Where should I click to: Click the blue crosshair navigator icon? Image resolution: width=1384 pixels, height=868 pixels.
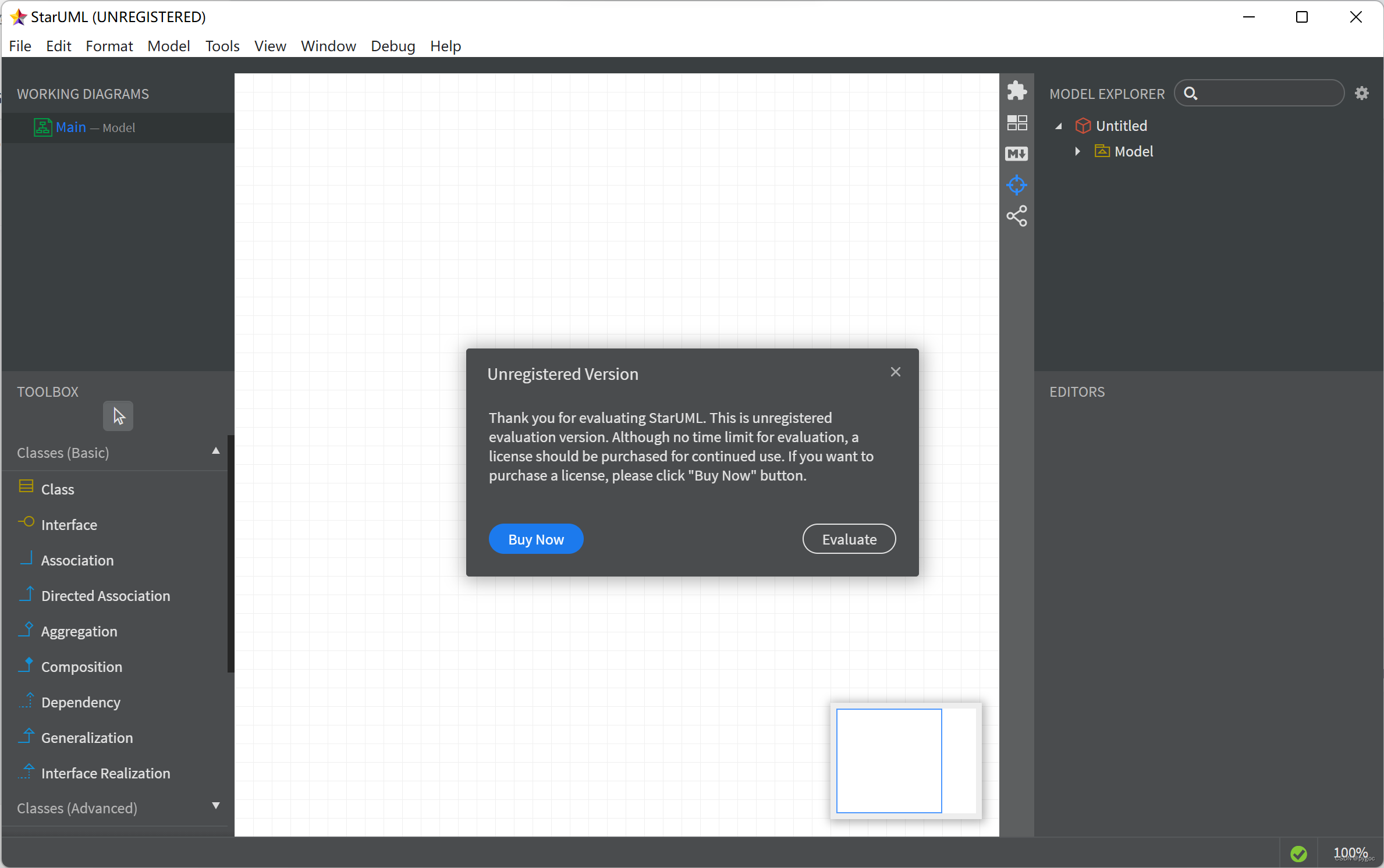point(1016,185)
